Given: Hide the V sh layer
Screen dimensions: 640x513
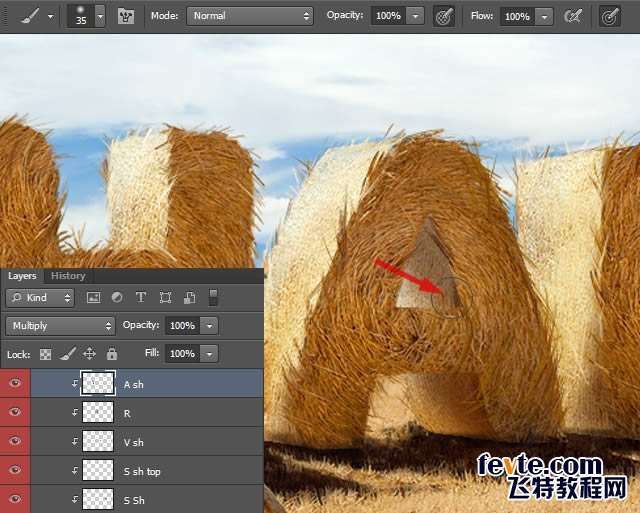Looking at the screenshot, I should pyautogui.click(x=15, y=441).
